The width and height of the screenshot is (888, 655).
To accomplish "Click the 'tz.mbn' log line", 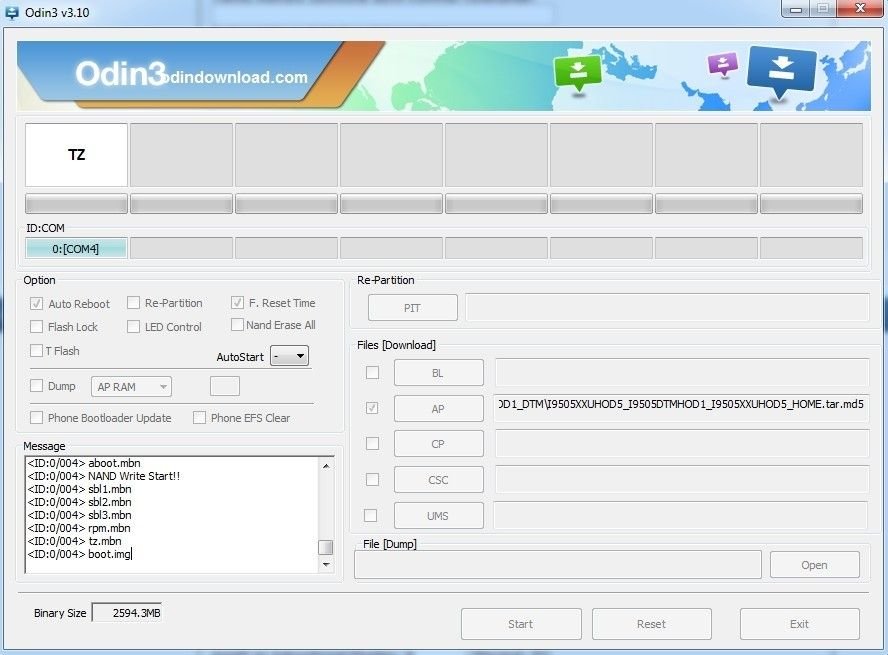I will coord(74,541).
